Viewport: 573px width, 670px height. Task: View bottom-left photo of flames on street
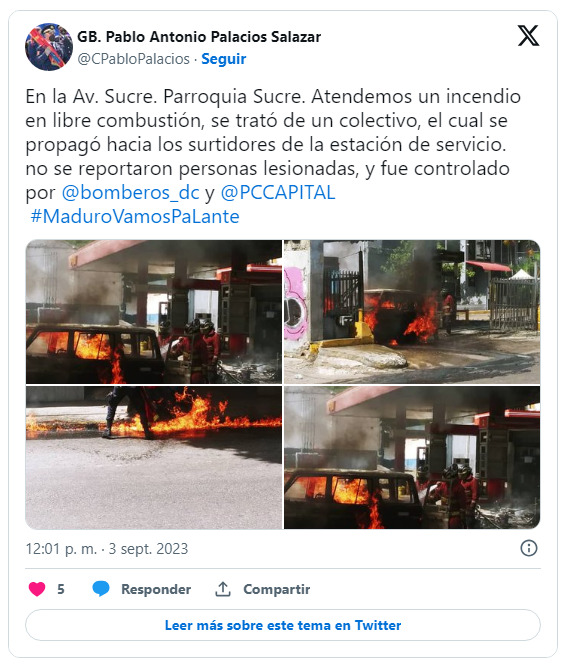154,458
